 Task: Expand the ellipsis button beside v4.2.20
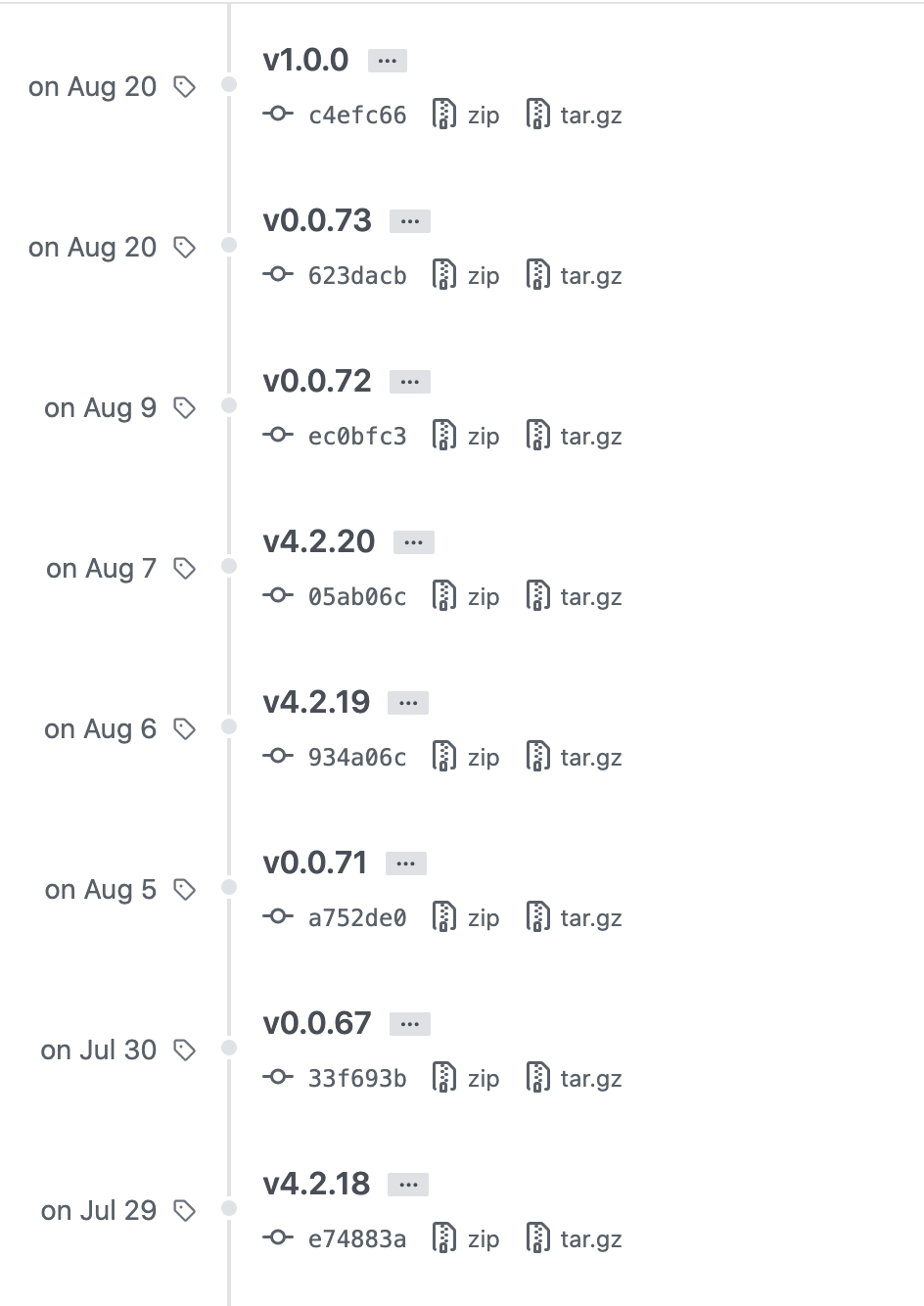(414, 542)
